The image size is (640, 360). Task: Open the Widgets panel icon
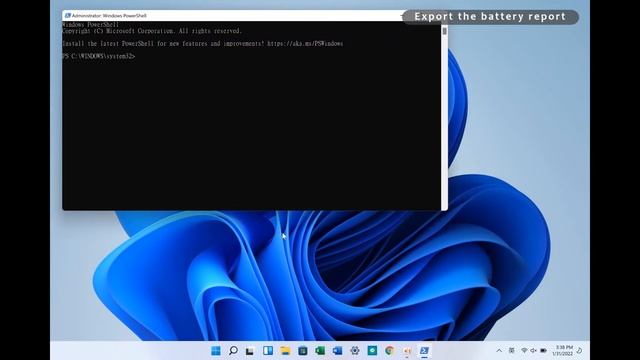pyautogui.click(x=268, y=351)
